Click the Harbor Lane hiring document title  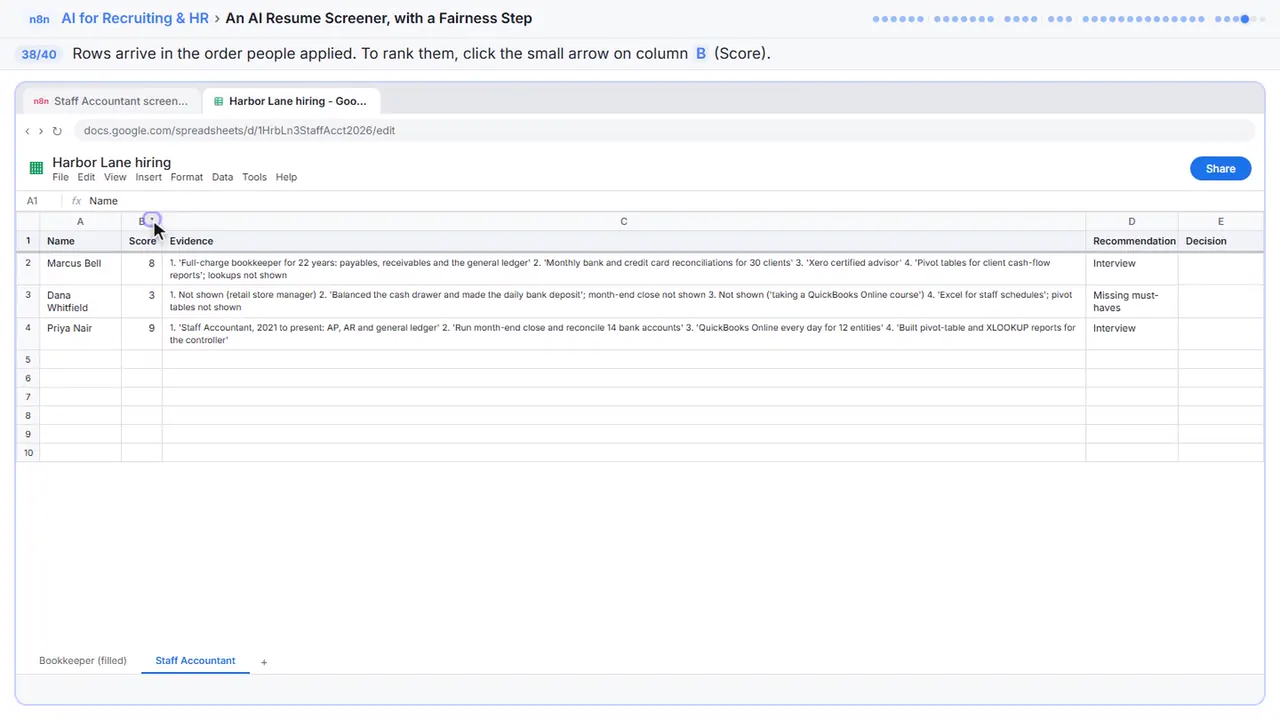(x=111, y=162)
